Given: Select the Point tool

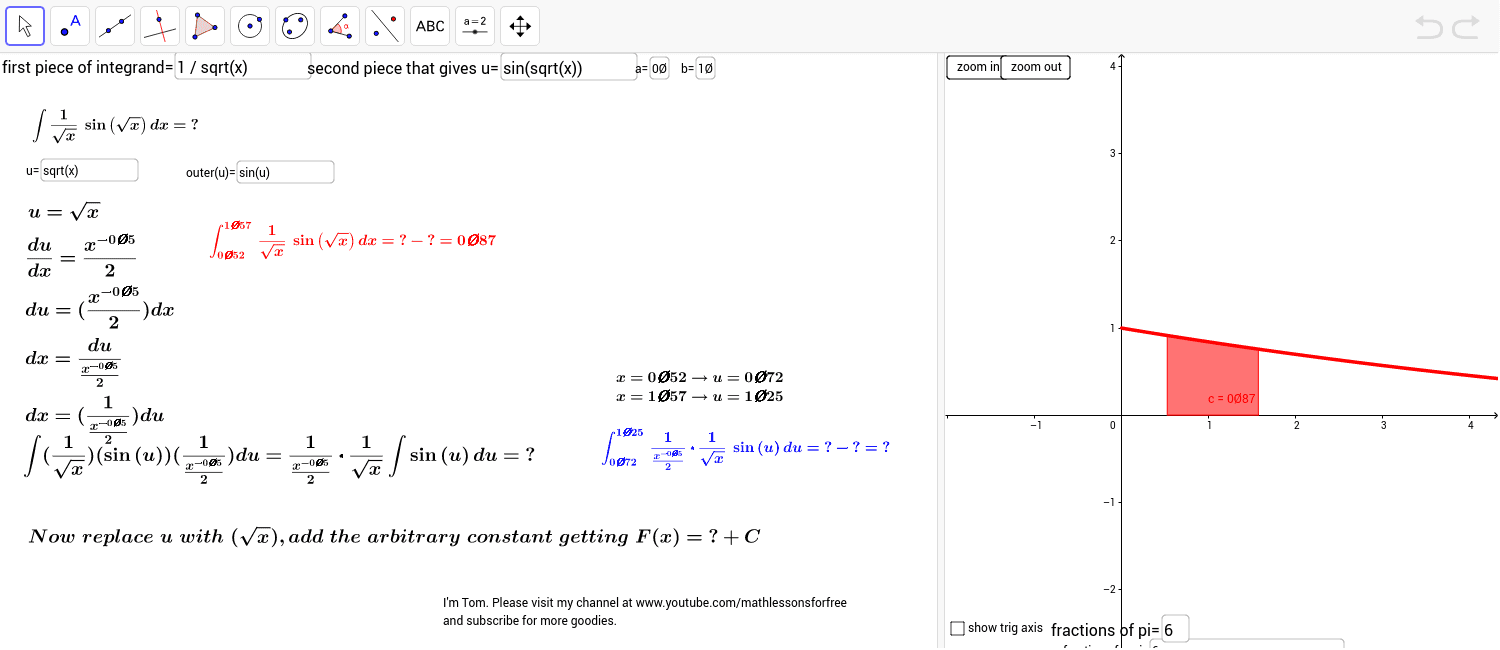Looking at the screenshot, I should pyautogui.click(x=70, y=26).
